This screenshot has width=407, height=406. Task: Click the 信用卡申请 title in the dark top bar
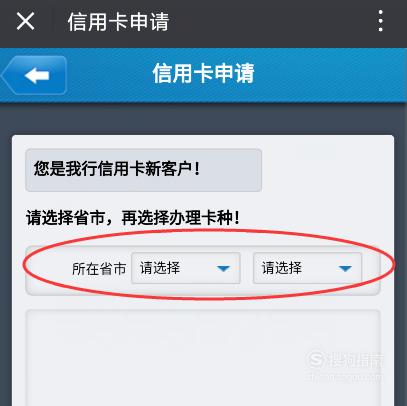(119, 22)
